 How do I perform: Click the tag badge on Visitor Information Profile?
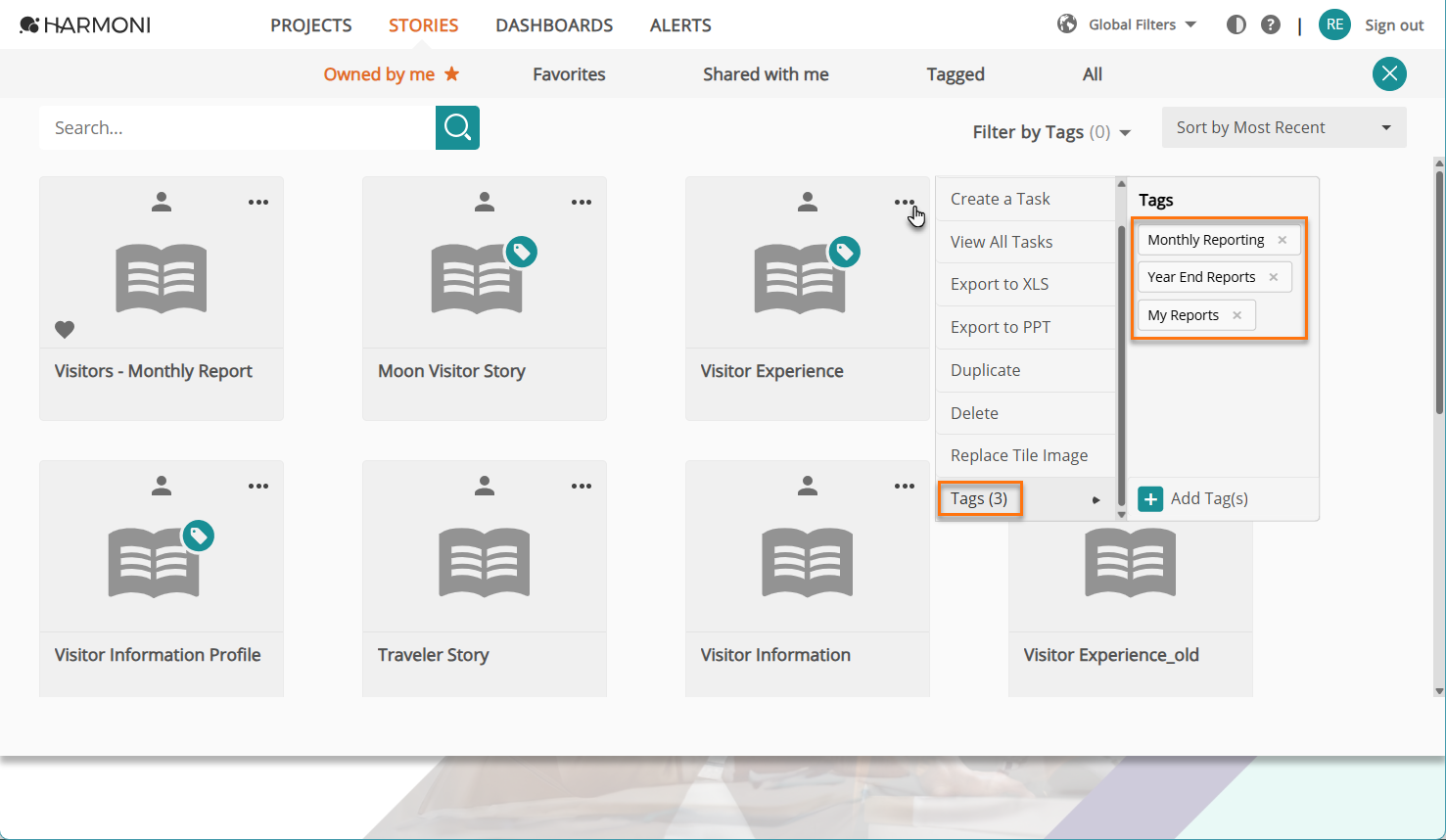click(199, 537)
